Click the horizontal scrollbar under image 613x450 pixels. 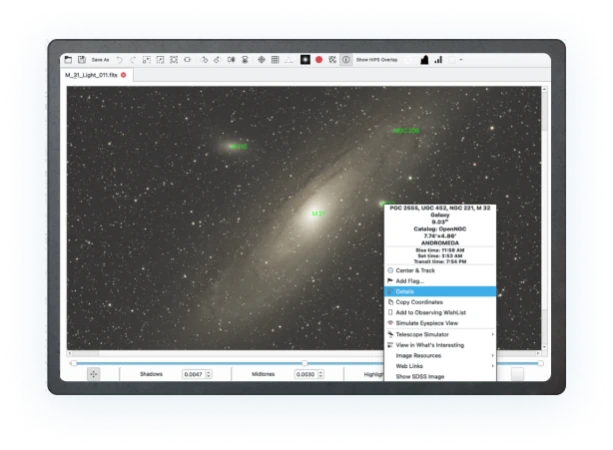[x=304, y=353]
